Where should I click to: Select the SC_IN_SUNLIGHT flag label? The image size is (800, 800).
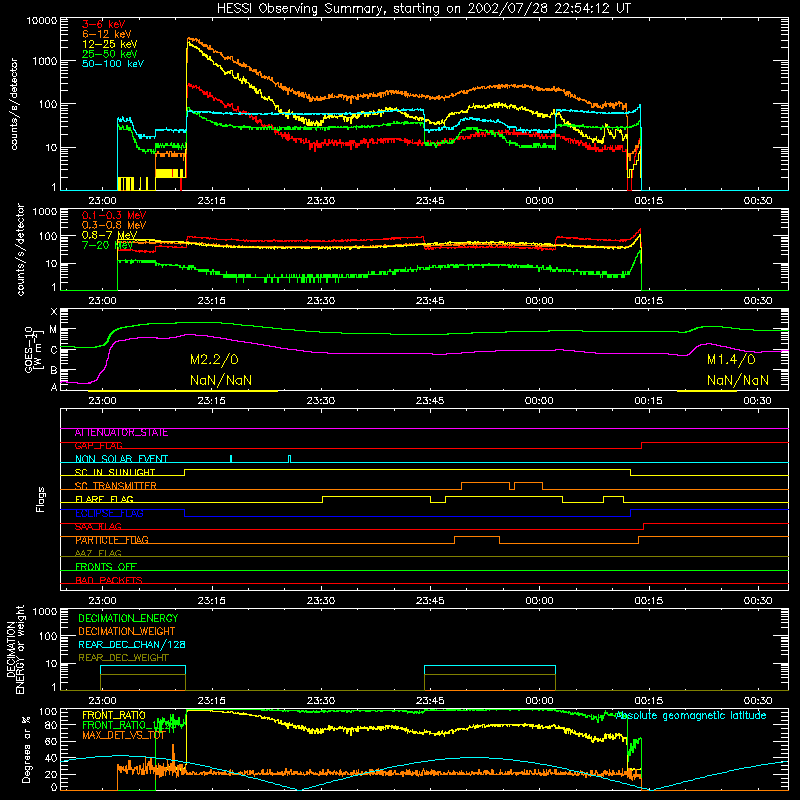(x=115, y=472)
